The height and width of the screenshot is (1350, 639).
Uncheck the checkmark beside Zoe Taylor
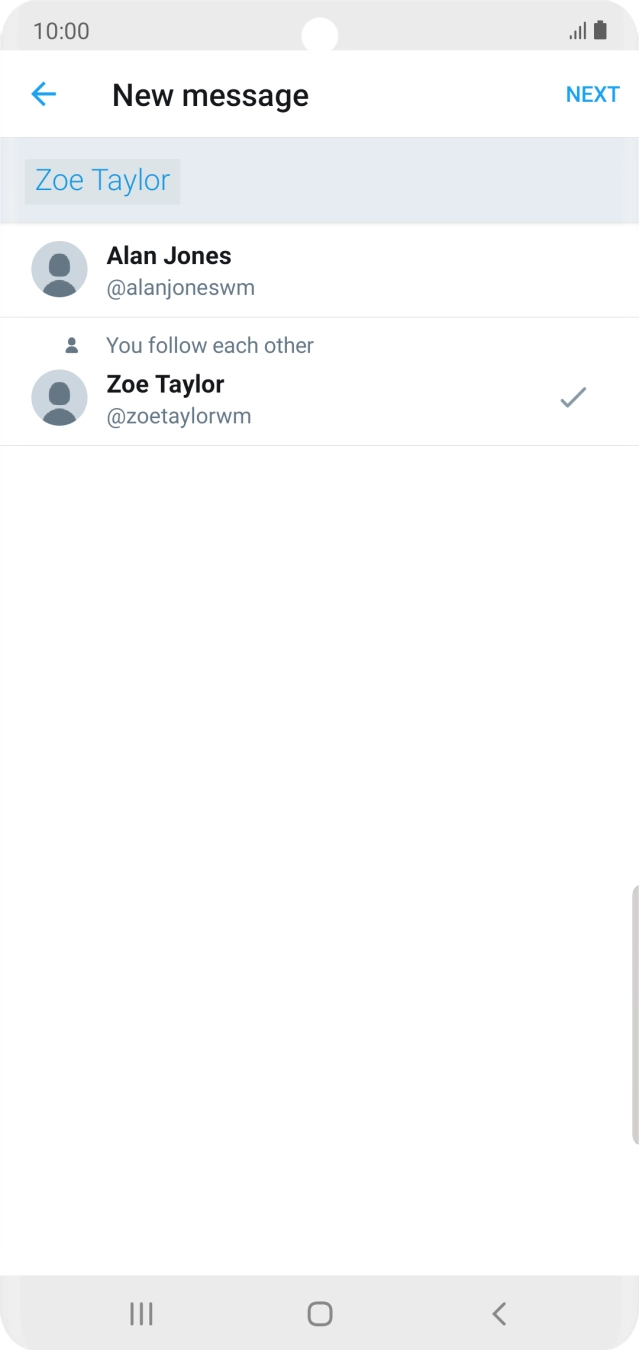(x=572, y=398)
